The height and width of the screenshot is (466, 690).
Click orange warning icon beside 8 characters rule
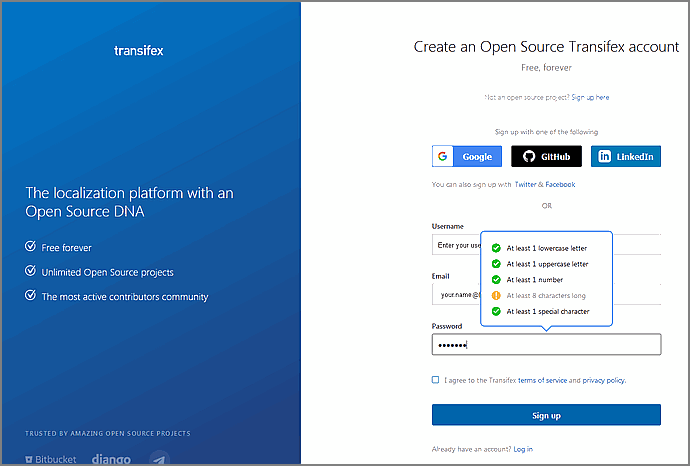(x=496, y=296)
